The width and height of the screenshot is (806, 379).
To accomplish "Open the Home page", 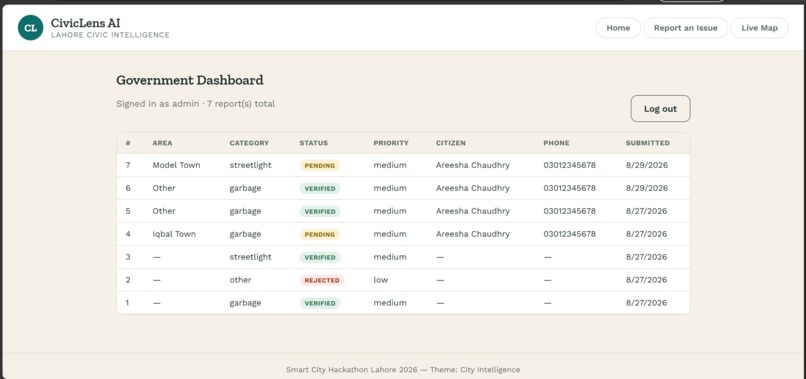I will click(x=618, y=28).
